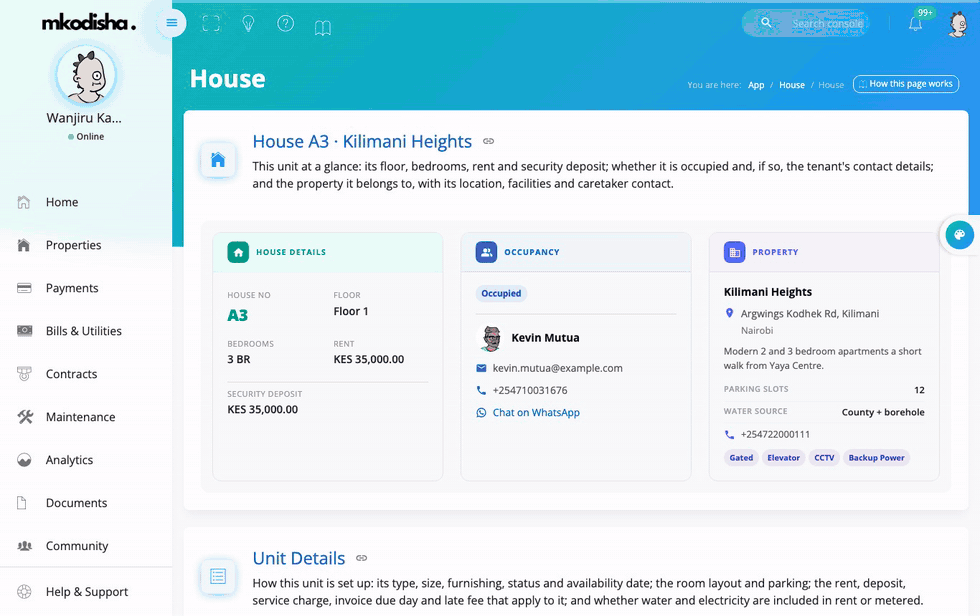980x616 pixels.
Task: Open the book guide icon in top bar
Action: 322,27
